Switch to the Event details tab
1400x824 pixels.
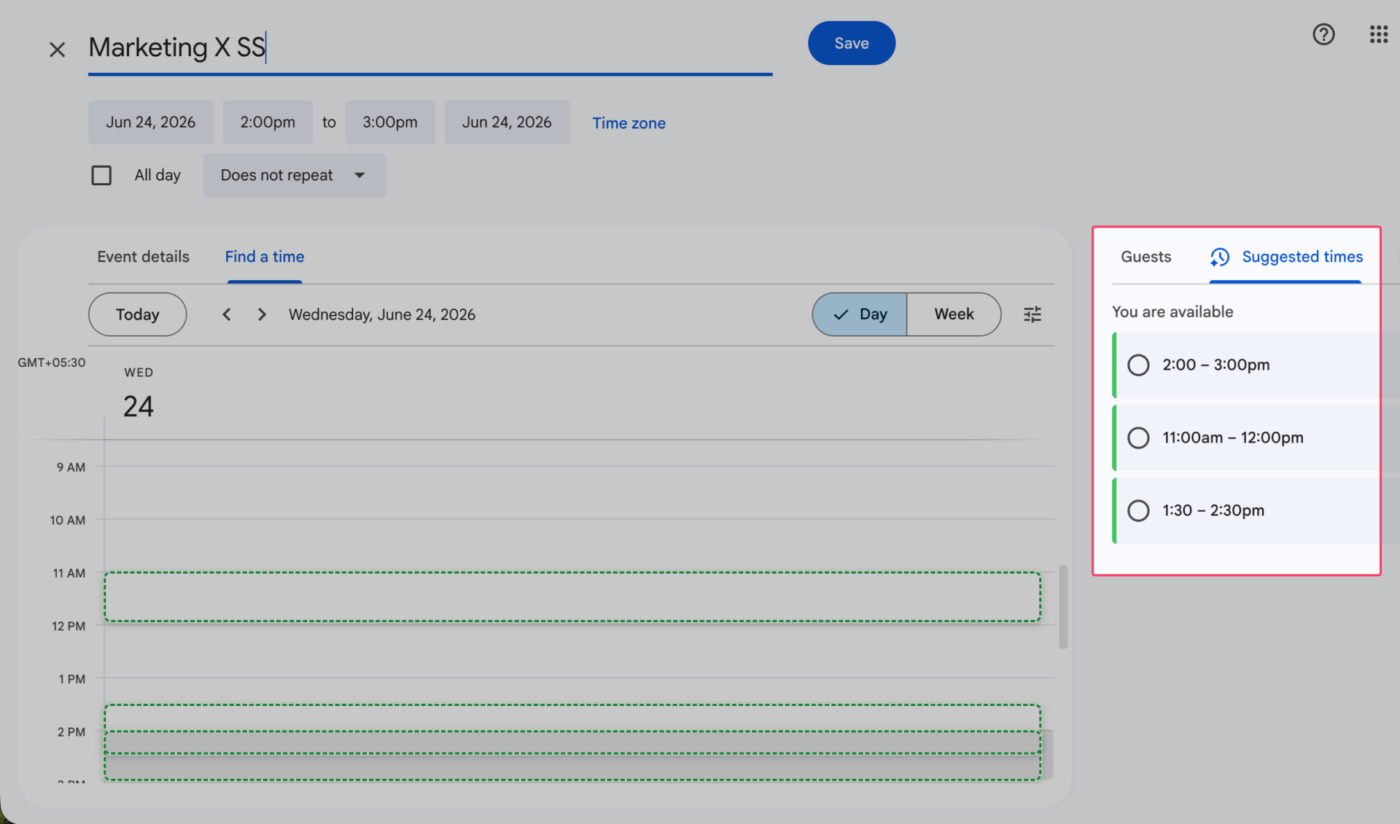pyautogui.click(x=143, y=257)
